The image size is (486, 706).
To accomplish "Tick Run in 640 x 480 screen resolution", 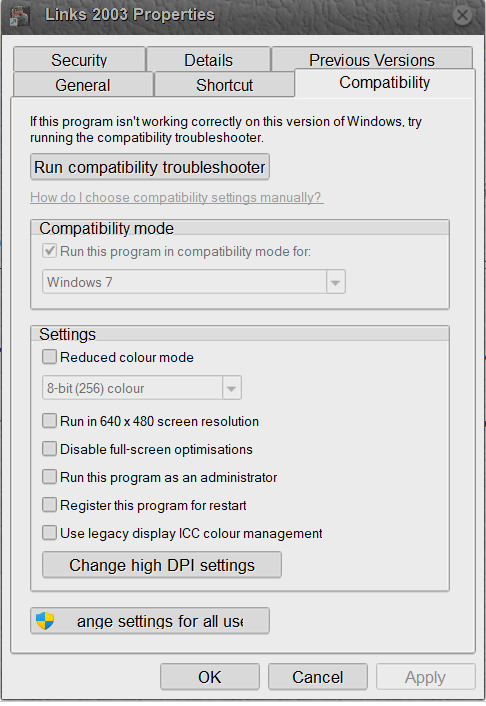I will (50, 421).
